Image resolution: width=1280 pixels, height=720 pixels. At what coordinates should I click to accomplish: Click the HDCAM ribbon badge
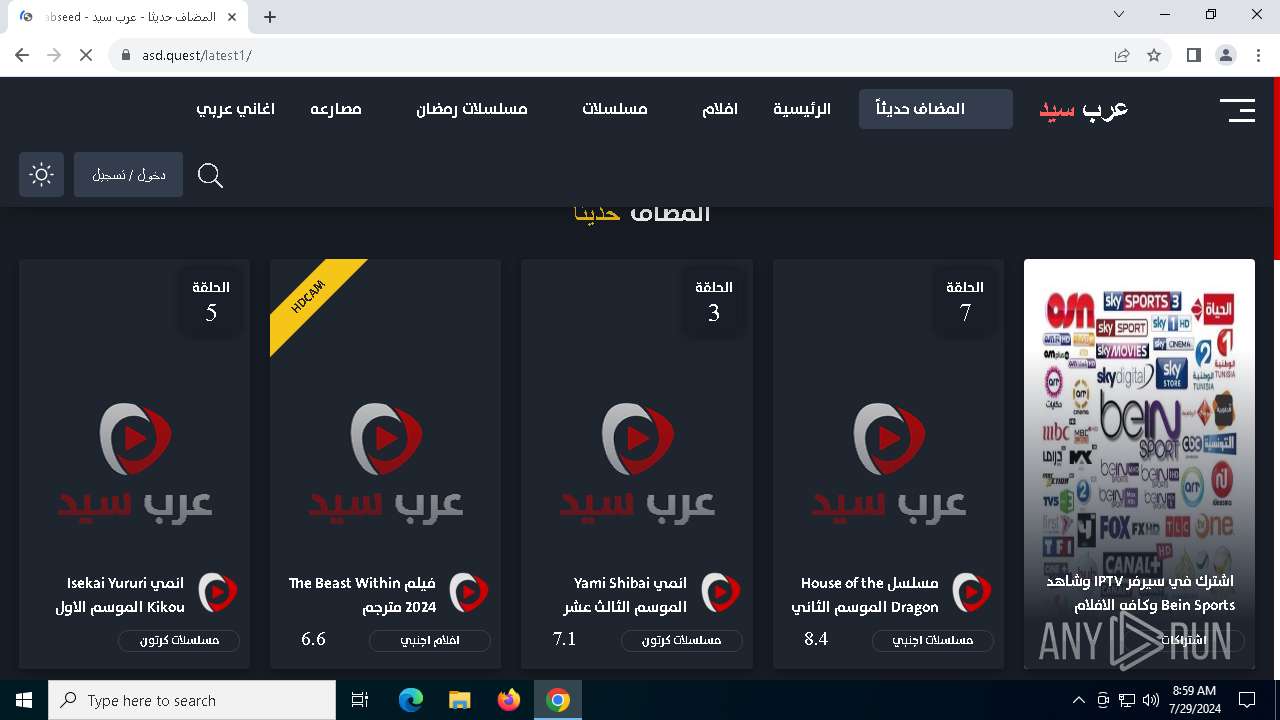[310, 298]
